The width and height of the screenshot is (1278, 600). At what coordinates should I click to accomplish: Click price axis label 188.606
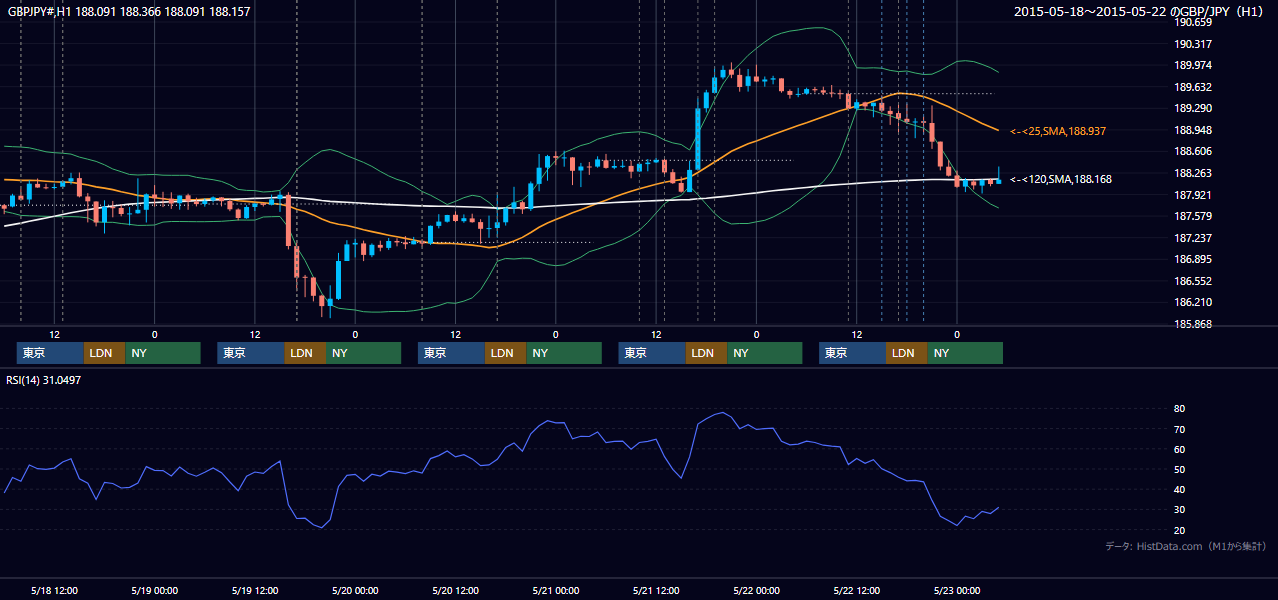[1193, 151]
